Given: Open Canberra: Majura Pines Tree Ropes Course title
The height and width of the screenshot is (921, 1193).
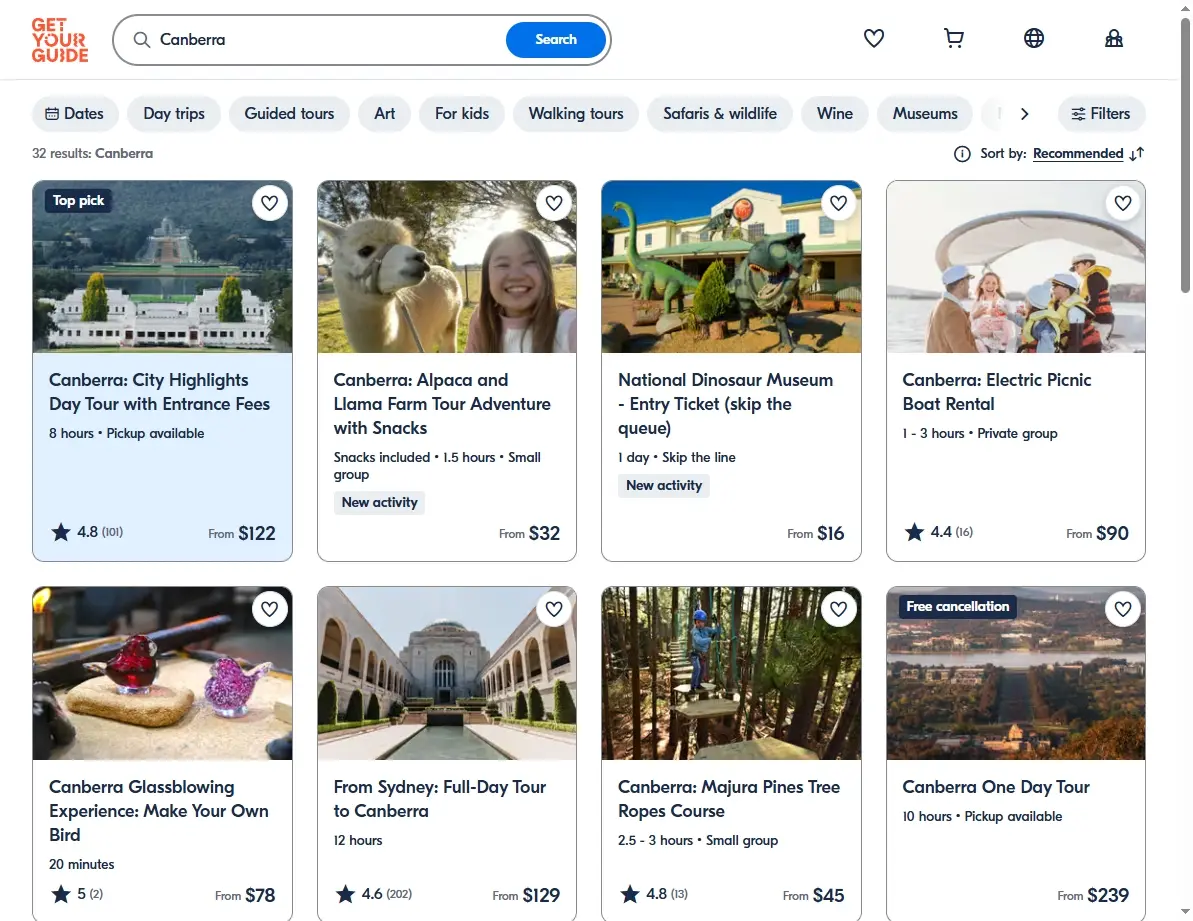Looking at the screenshot, I should click(x=729, y=799).
